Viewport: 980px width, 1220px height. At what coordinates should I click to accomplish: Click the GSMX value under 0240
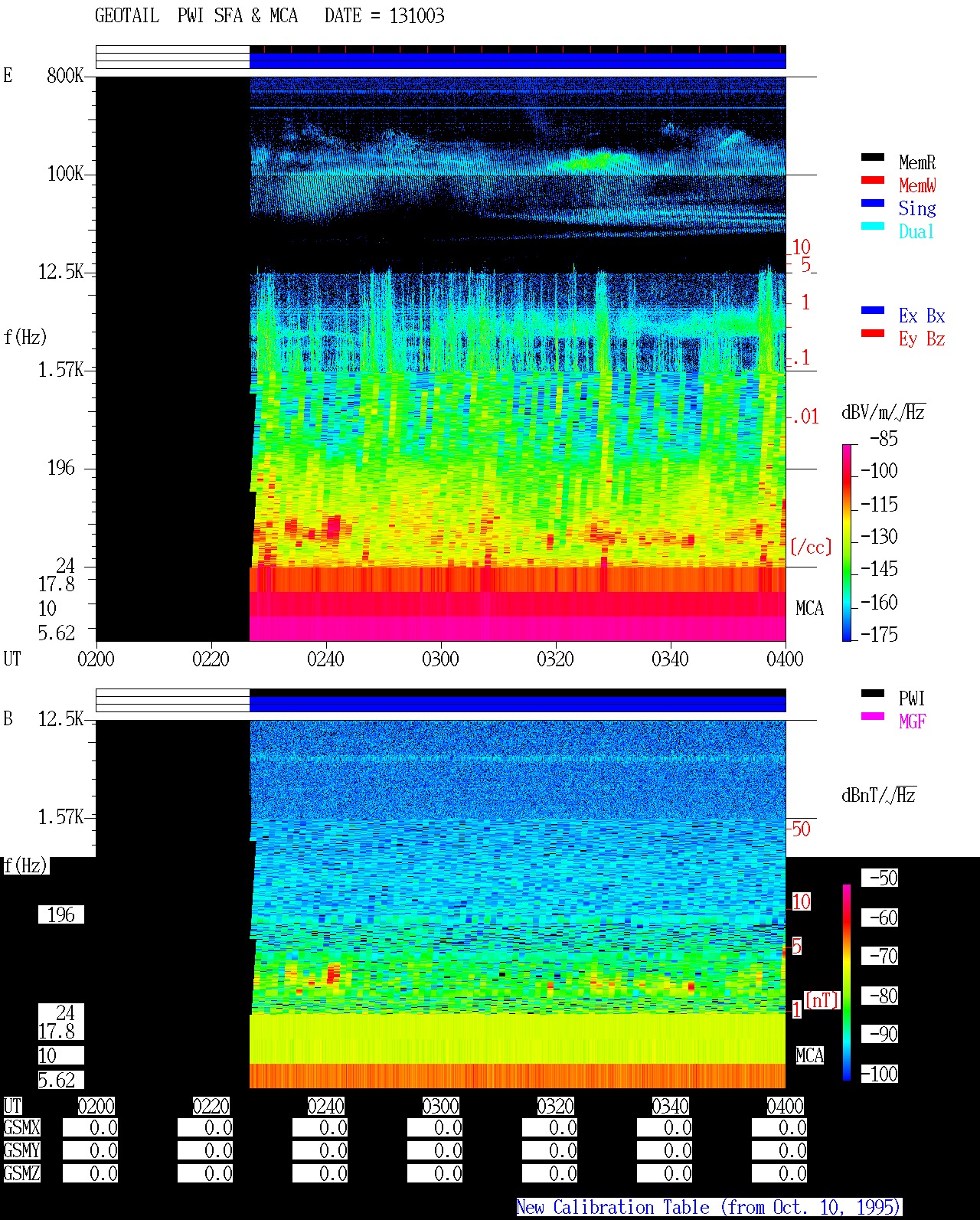[x=320, y=1128]
